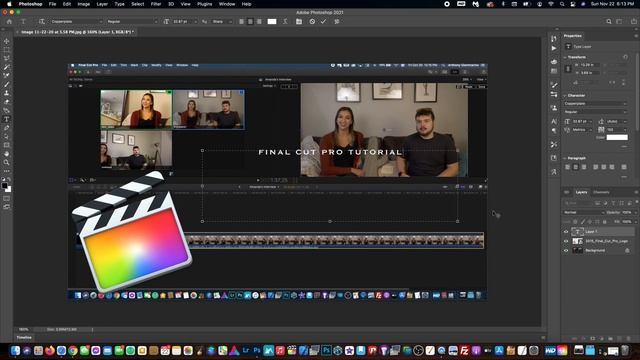Image resolution: width=640 pixels, height=360 pixels.
Task: Open the Layer menu
Action: pyautogui.click(x=102, y=4)
